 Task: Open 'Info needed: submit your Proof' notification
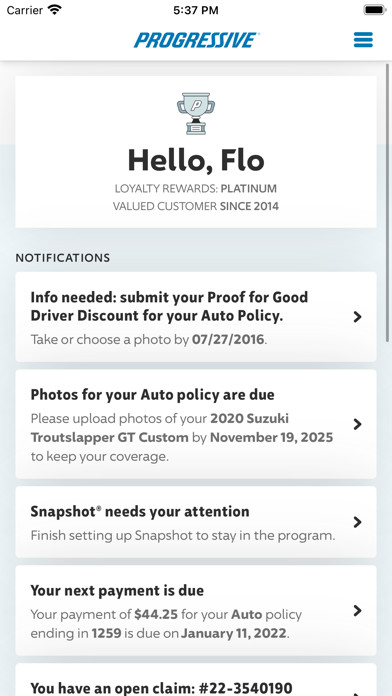click(196, 317)
